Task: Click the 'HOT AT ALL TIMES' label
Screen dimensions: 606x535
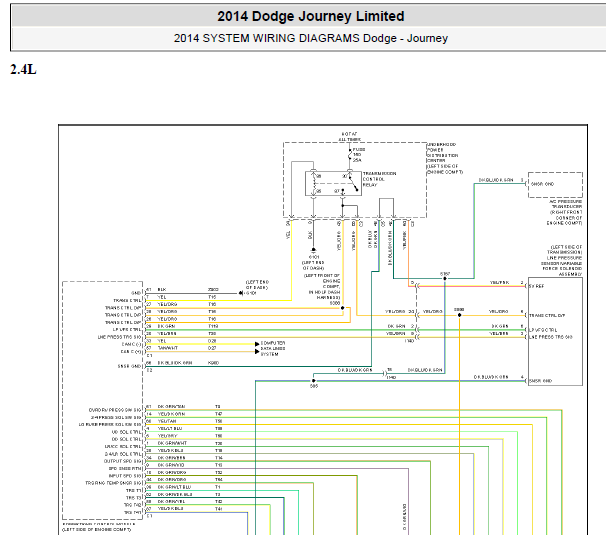Action: point(349,136)
